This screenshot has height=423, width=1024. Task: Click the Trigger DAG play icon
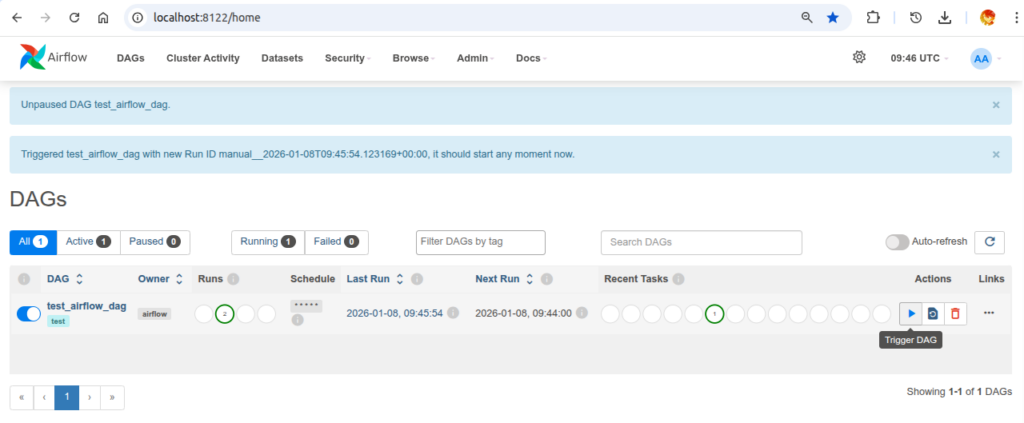point(911,314)
